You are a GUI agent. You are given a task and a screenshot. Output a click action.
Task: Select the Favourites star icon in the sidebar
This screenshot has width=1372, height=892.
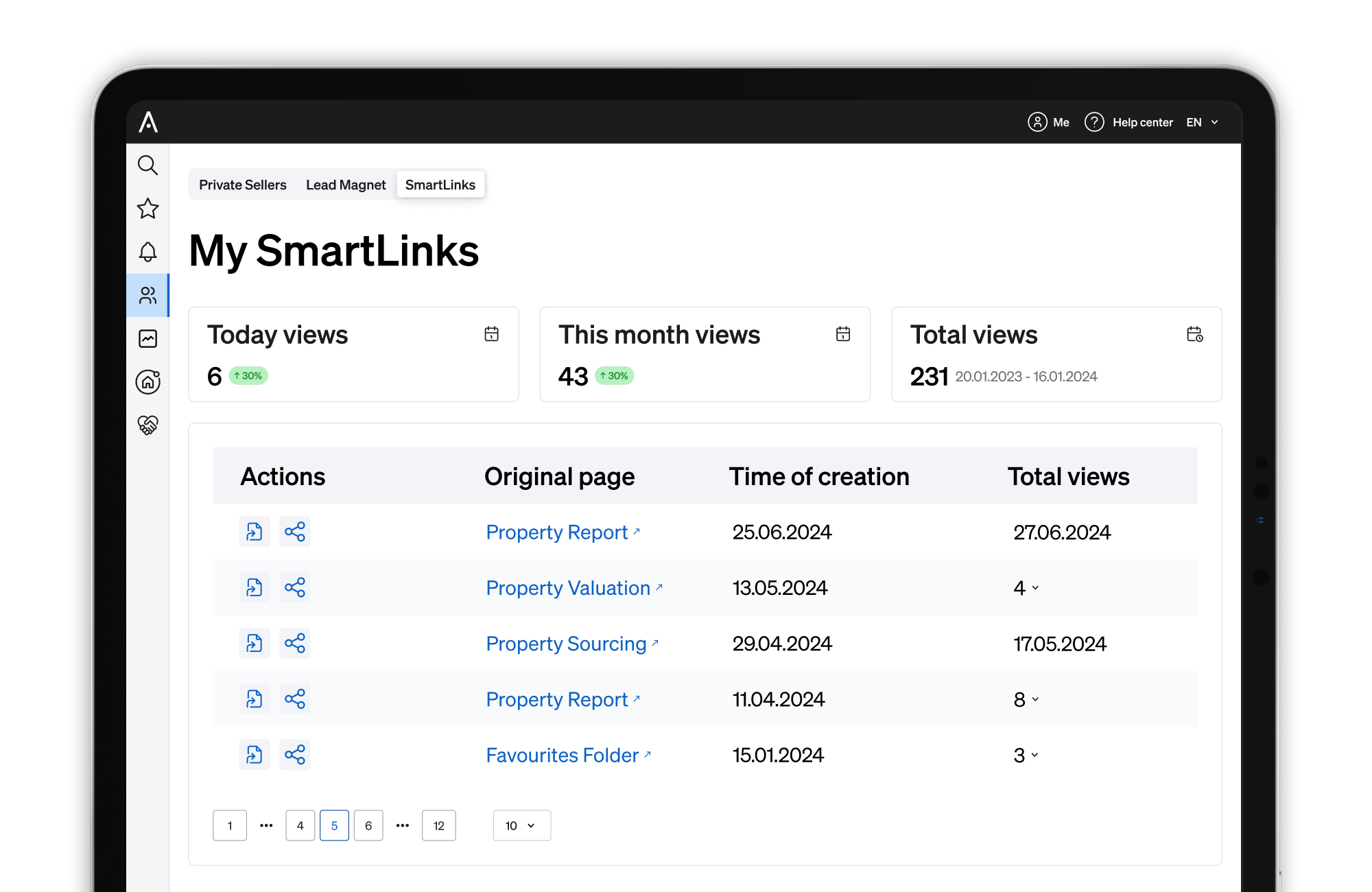147,209
